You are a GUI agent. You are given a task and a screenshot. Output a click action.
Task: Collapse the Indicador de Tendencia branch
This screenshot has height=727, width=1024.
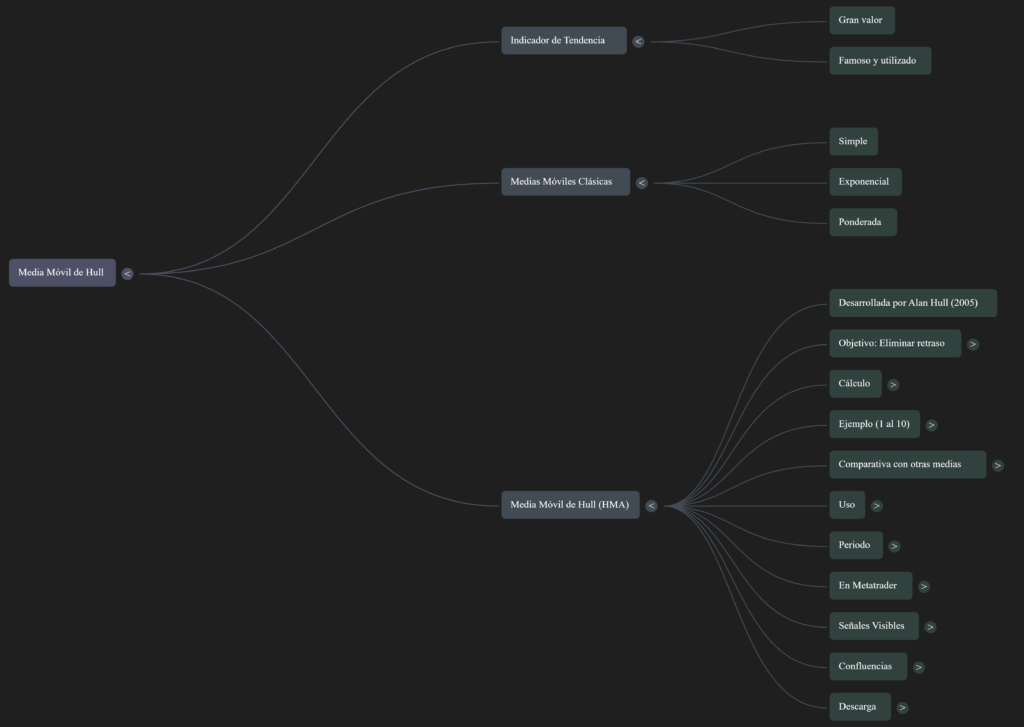pyautogui.click(x=638, y=41)
